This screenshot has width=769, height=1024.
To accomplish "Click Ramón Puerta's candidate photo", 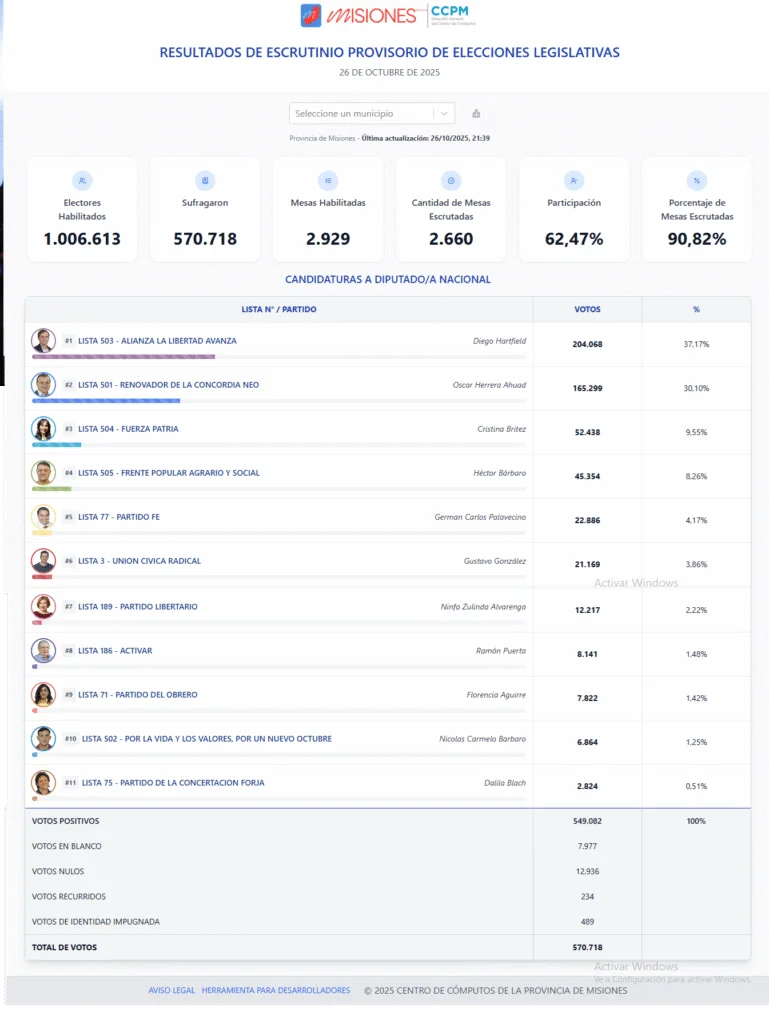I will tap(43, 650).
